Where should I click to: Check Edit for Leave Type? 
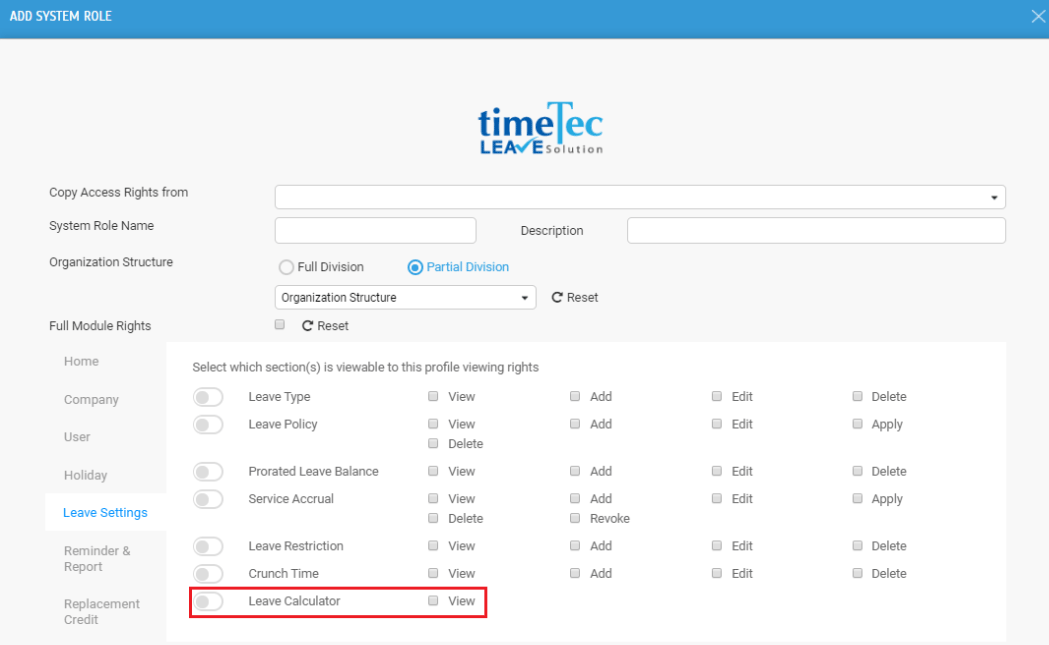pyautogui.click(x=717, y=396)
